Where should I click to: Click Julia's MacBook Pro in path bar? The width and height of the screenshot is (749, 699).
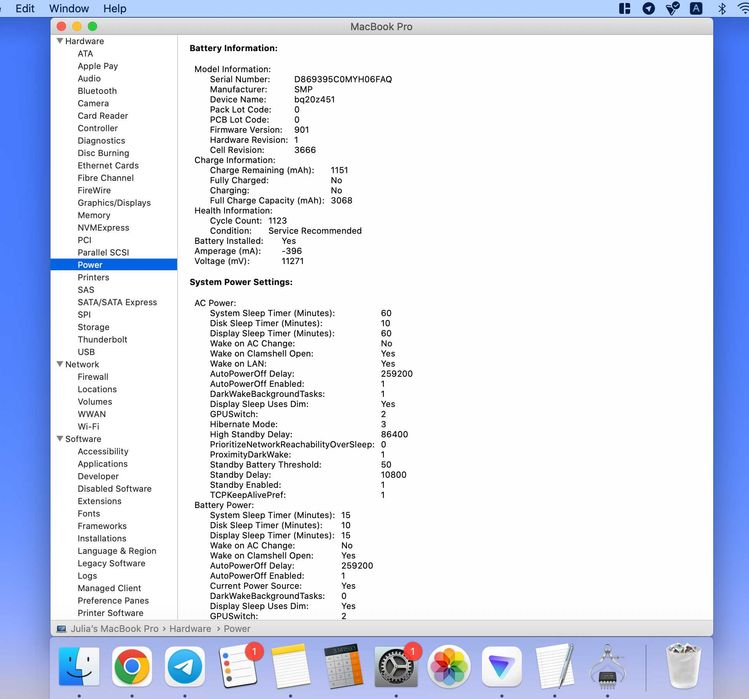pos(115,629)
